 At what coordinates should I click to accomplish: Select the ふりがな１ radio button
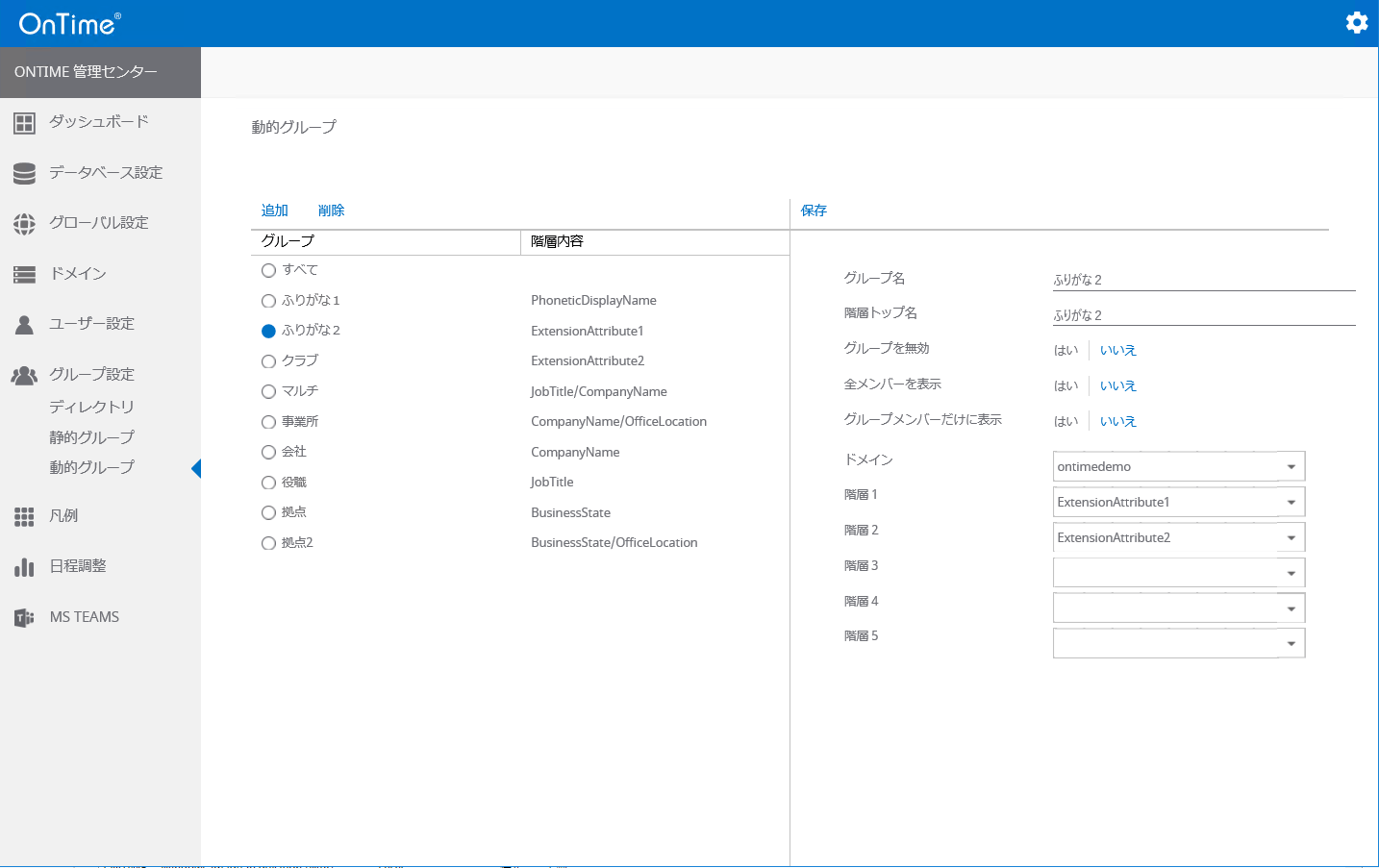(x=269, y=301)
